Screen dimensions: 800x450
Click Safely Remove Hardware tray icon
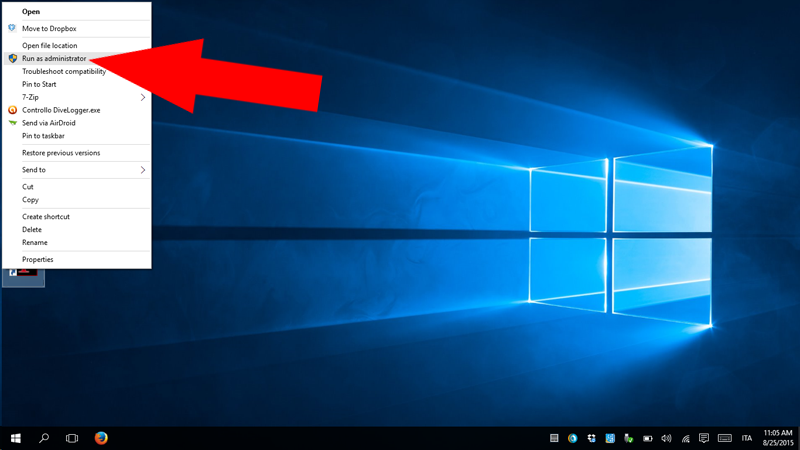(x=629, y=438)
